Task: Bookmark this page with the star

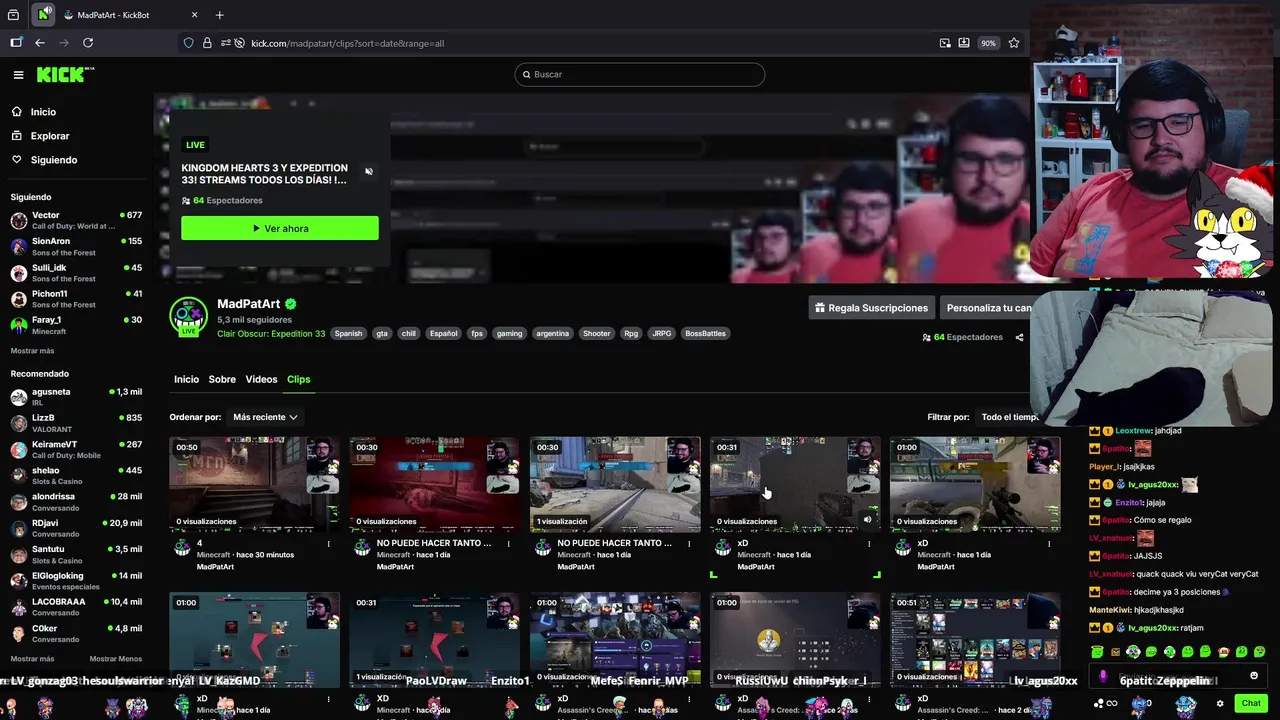Action: [x=1014, y=43]
